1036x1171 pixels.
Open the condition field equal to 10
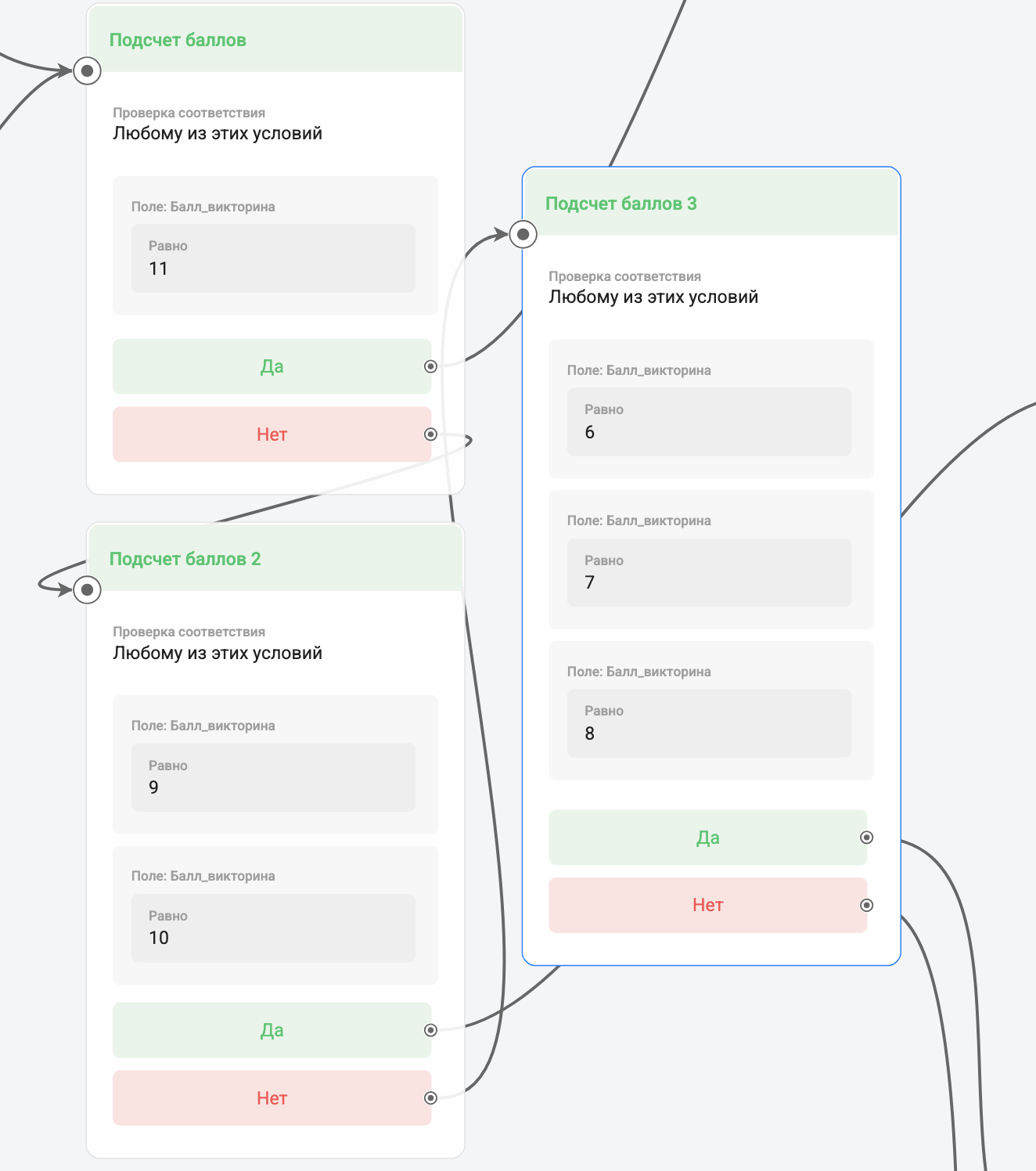[273, 928]
